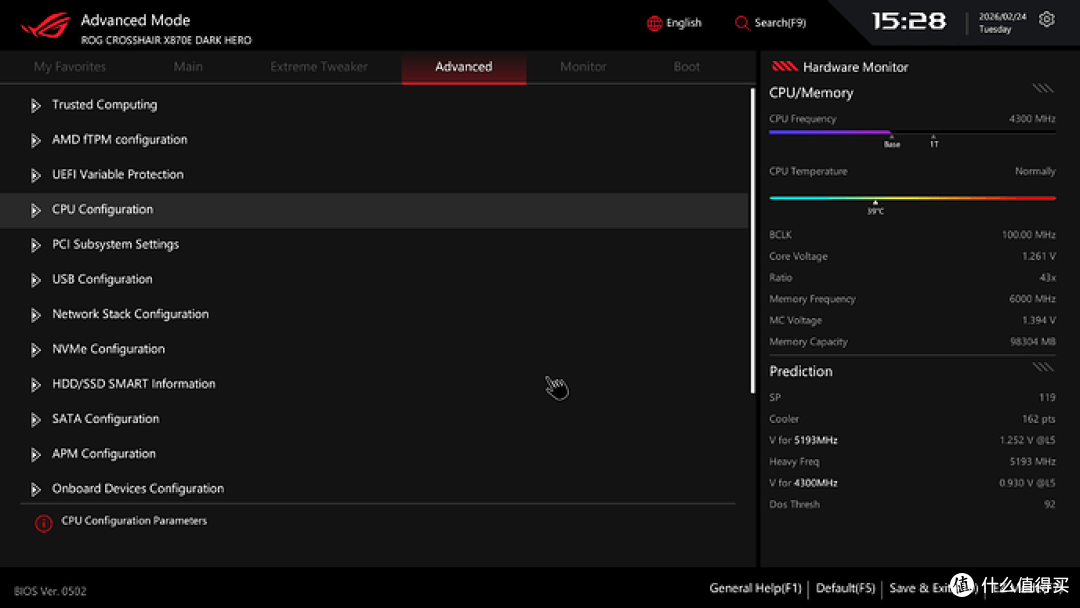
Task: Open AMD fTPM configuration entry
Action: click(120, 140)
